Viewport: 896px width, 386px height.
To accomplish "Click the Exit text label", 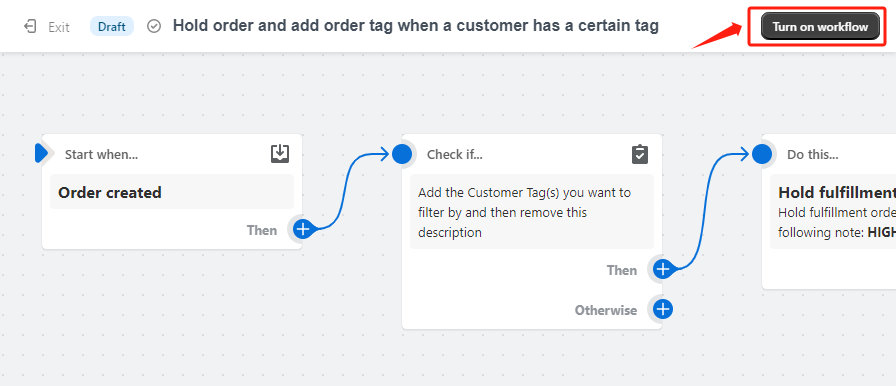I will [59, 27].
